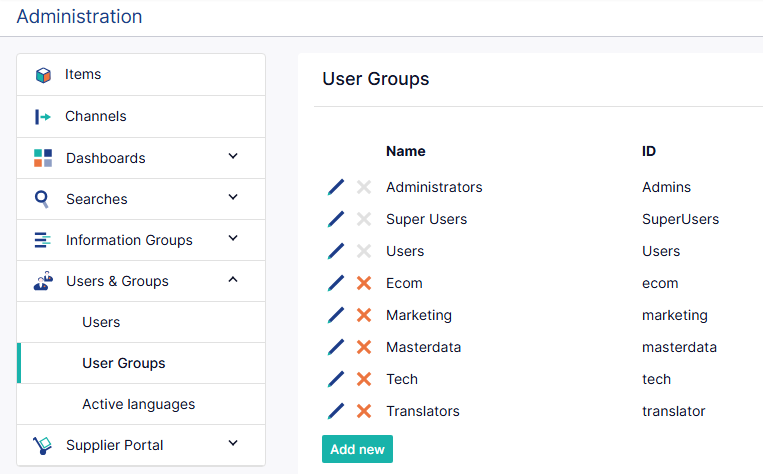Open the Dashboards menu label
The width and height of the screenshot is (763, 474).
(106, 158)
